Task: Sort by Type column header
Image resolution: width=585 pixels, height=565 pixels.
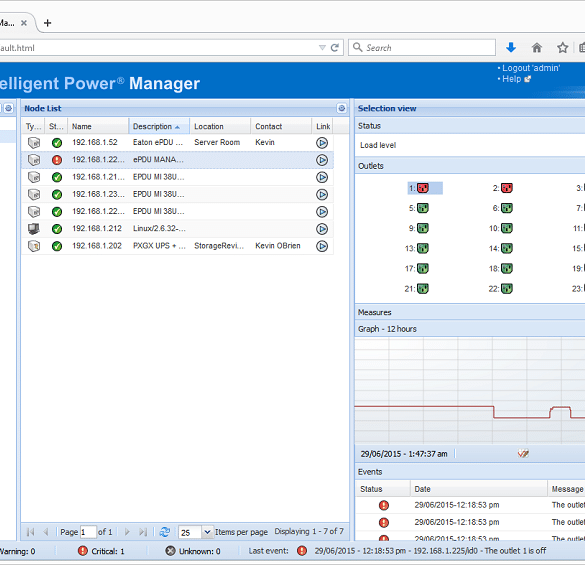Action: [x=34, y=126]
